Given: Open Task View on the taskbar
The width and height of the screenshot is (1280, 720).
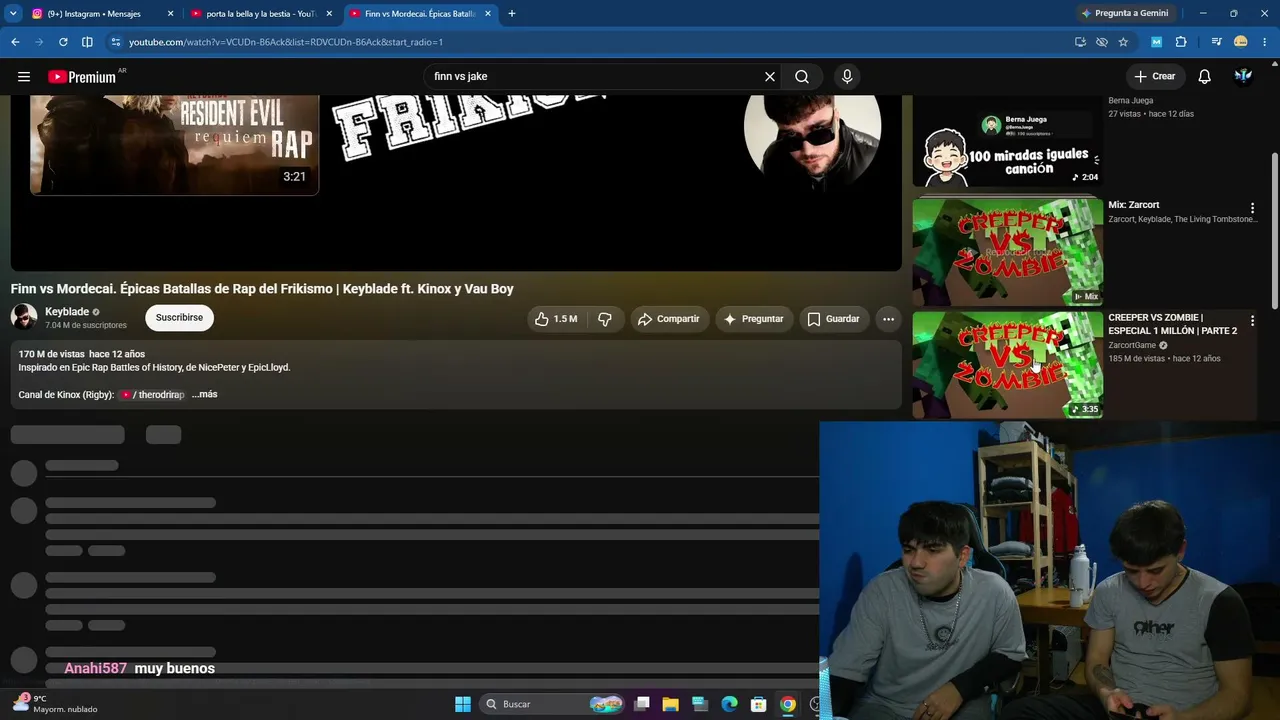Looking at the screenshot, I should click(x=642, y=704).
